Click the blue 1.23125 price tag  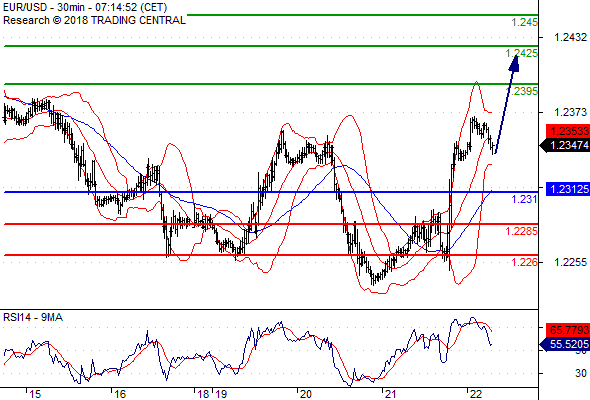click(568, 189)
